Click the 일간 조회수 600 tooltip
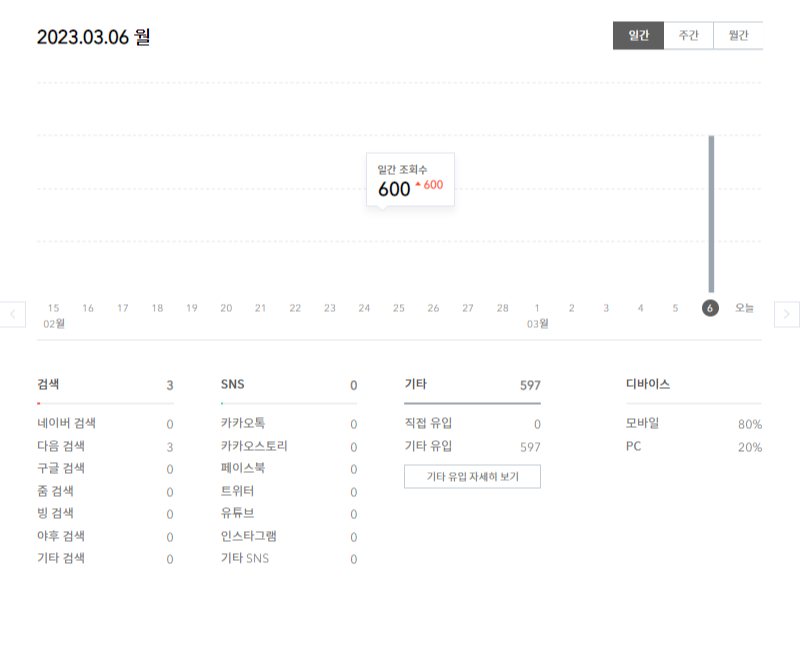The width and height of the screenshot is (805, 647). click(410, 180)
